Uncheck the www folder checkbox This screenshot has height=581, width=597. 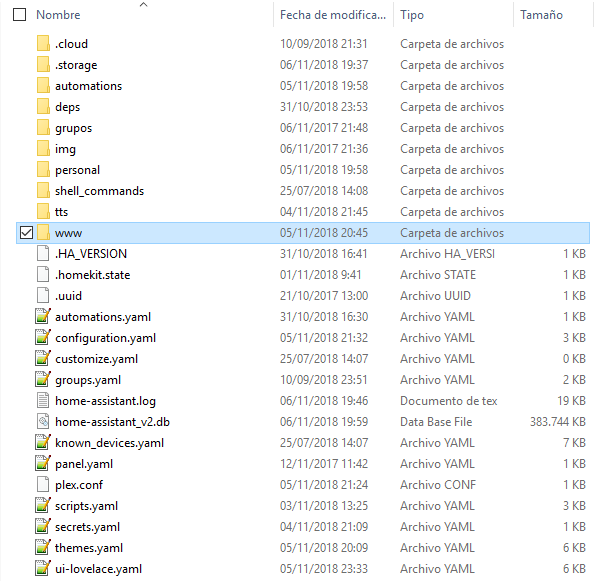26,232
